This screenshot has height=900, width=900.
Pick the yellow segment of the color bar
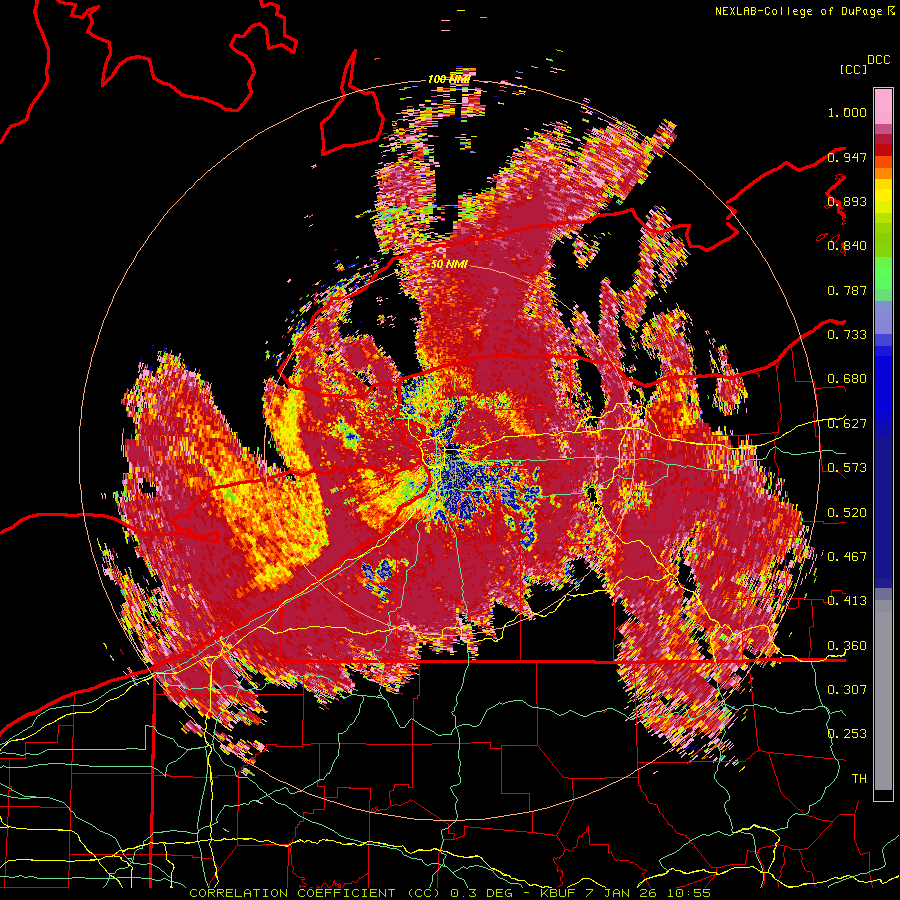click(883, 196)
